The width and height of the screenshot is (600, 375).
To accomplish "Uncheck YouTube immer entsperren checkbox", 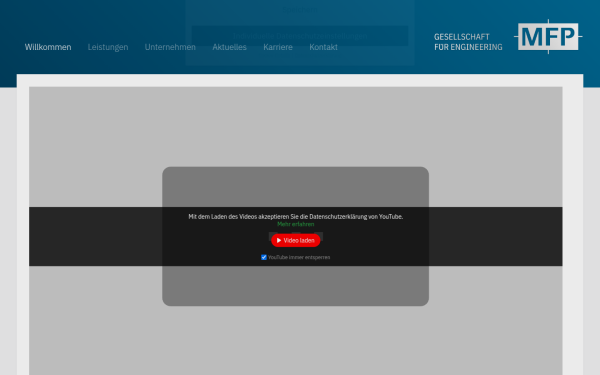I will pyautogui.click(x=264, y=257).
